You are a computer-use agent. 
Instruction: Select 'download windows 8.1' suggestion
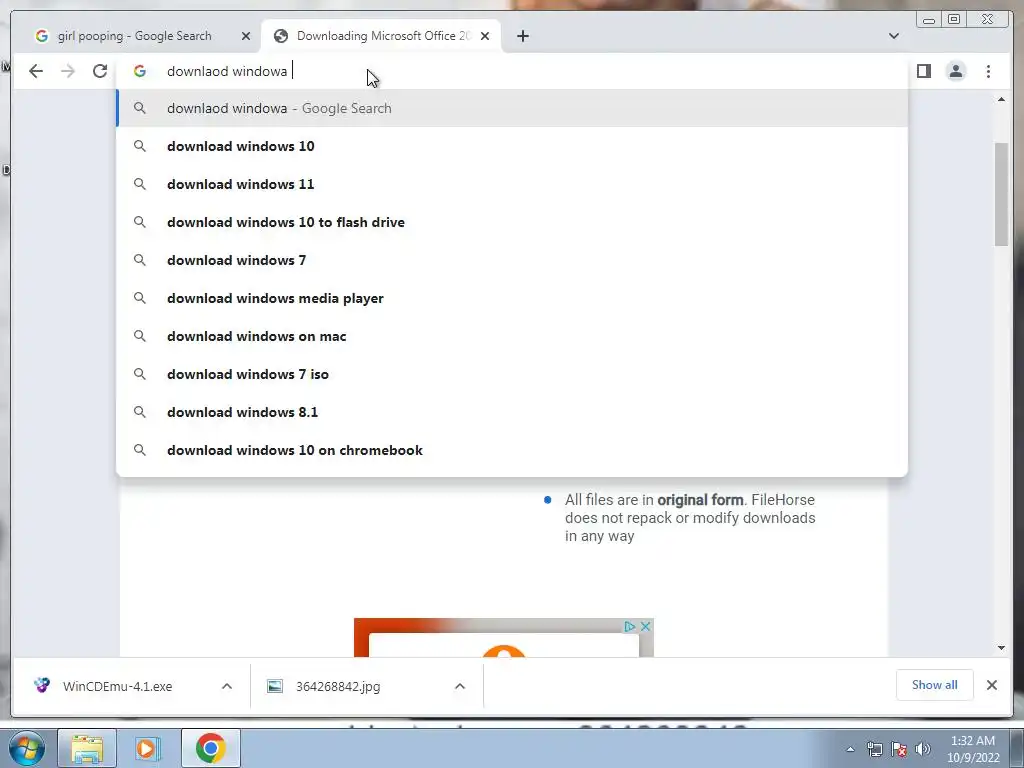point(512,412)
